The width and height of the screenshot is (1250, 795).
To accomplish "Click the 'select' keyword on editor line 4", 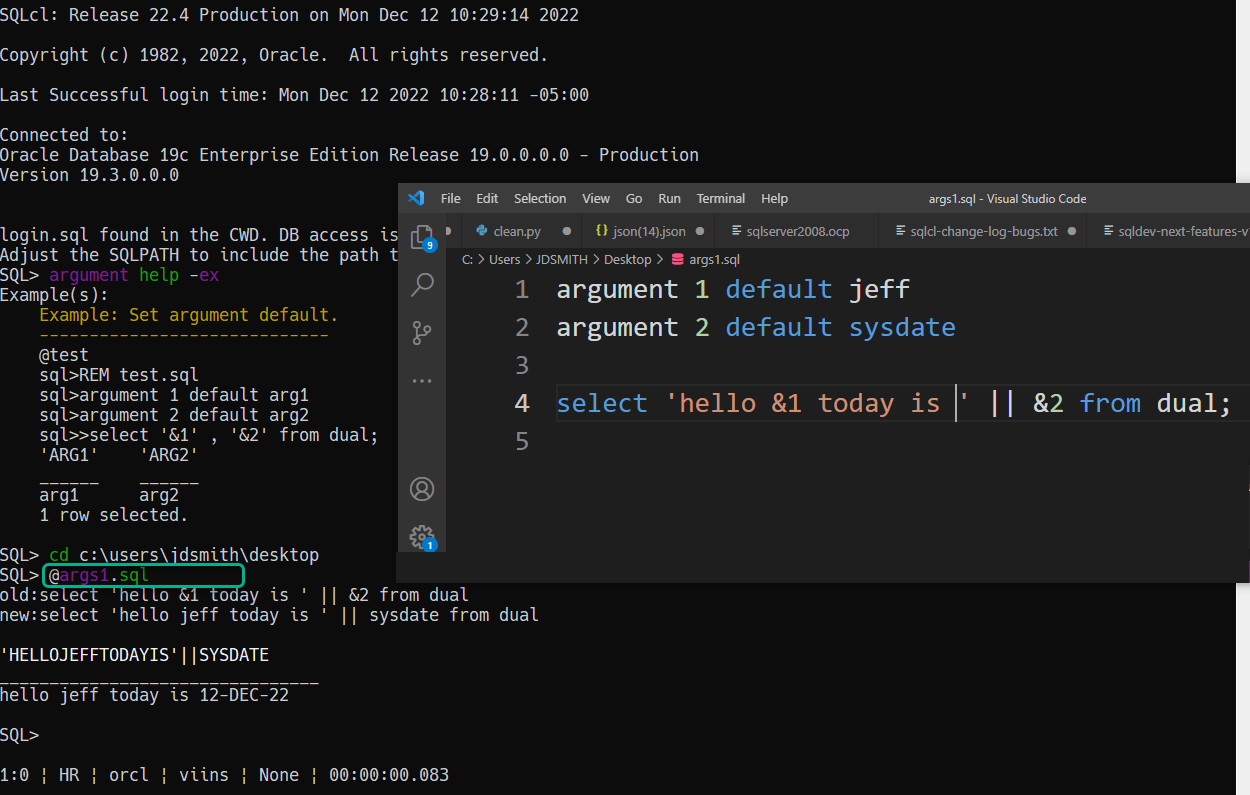I will [x=602, y=404].
